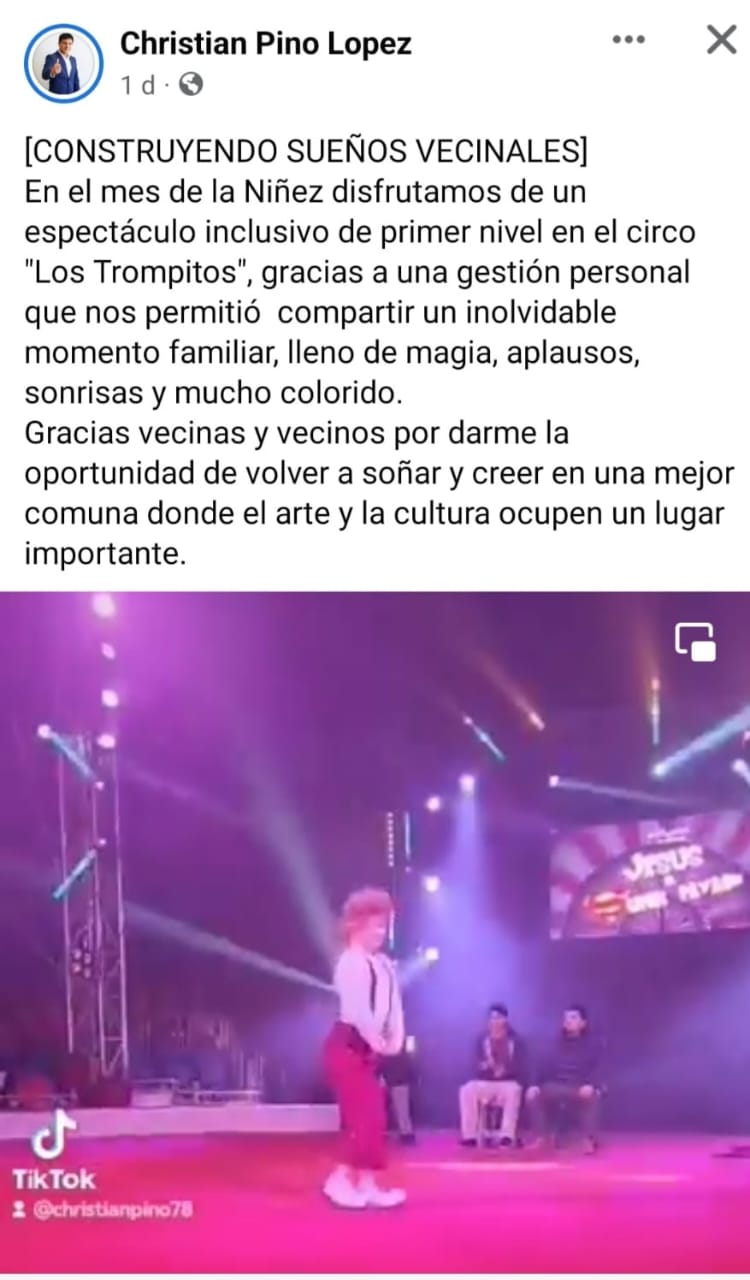Open Christian Pino Lopez's round profile picture
The width and height of the screenshot is (750, 1280).
[x=63, y=63]
